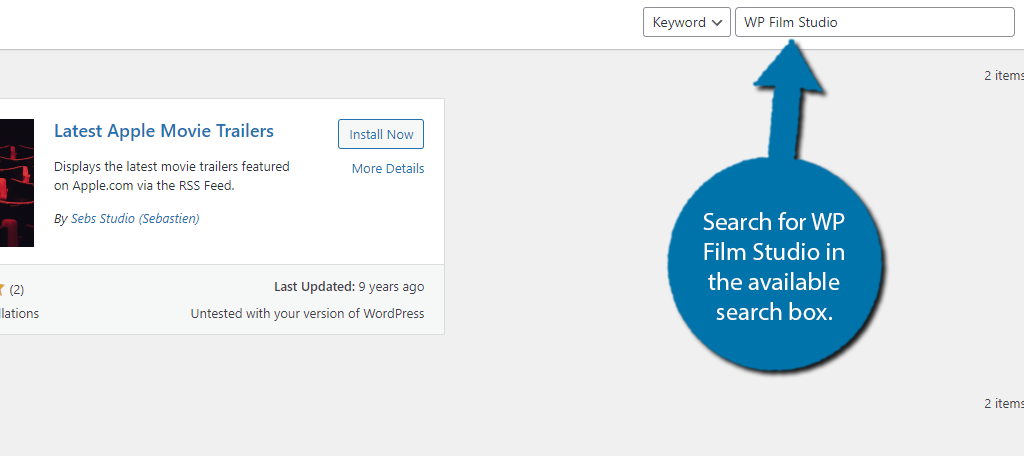Select the 'Last Updated: 9 years ago' text
This screenshot has width=1024, height=456.
[349, 287]
